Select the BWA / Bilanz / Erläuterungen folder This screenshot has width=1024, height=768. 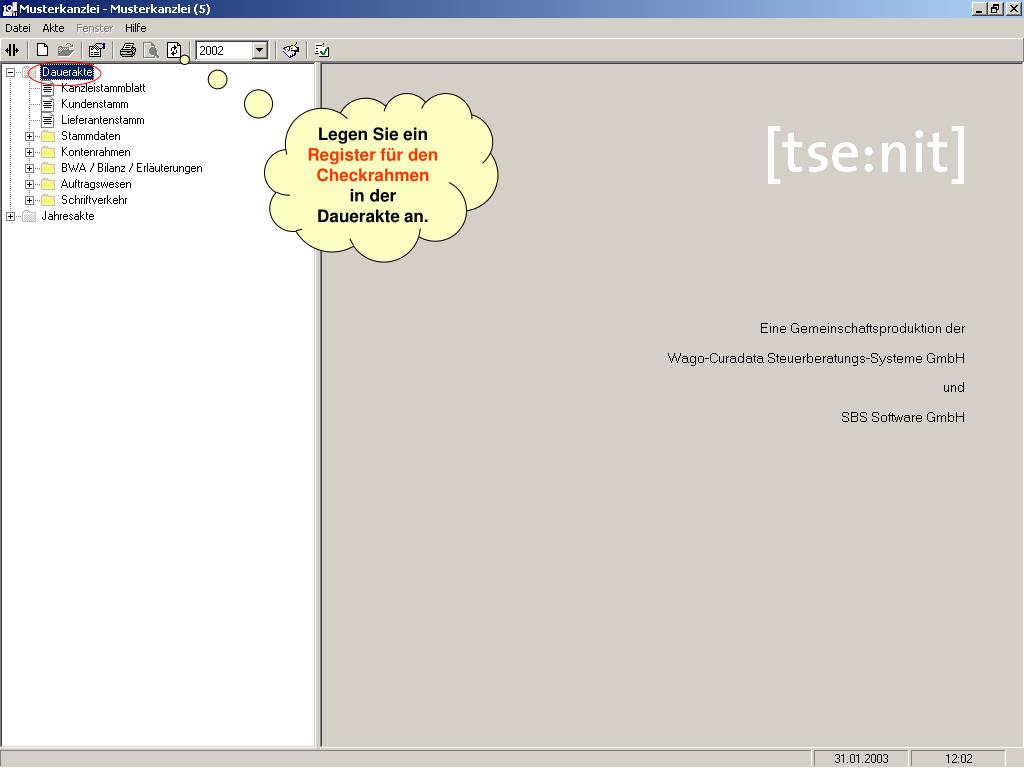131,168
